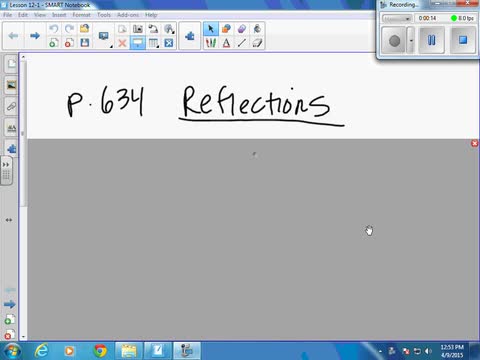480x360 pixels.
Task: Open the Page Sorter sidebar tab
Action: (11, 64)
